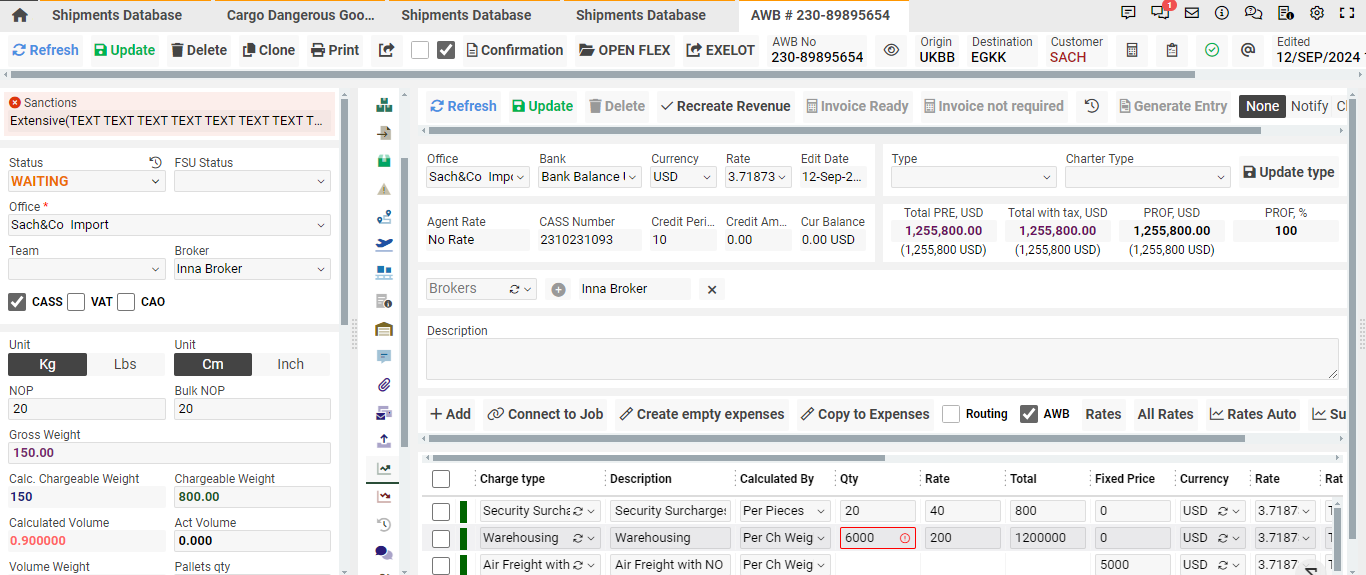Open Calculated By dropdown for Security Surcharge
The width and height of the screenshot is (1366, 575).
785,511
